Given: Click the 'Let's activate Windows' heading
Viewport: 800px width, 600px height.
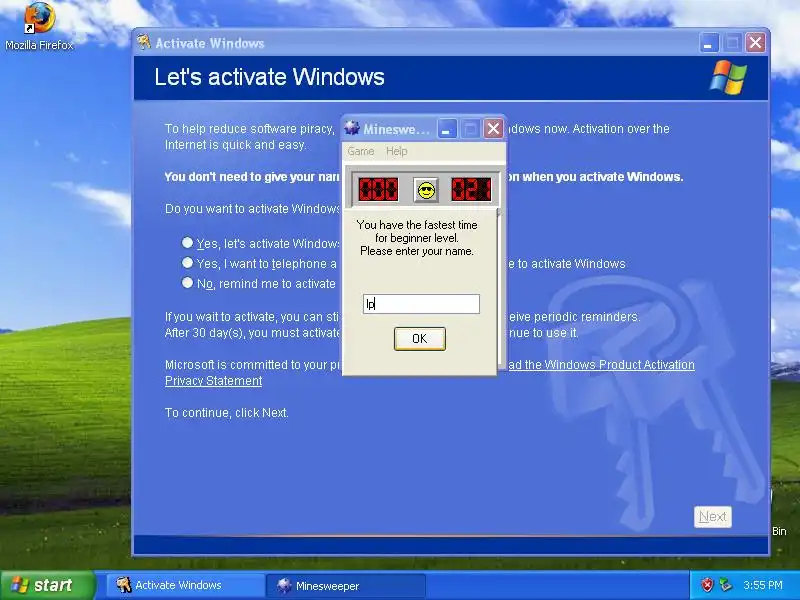Looking at the screenshot, I should pyautogui.click(x=269, y=77).
